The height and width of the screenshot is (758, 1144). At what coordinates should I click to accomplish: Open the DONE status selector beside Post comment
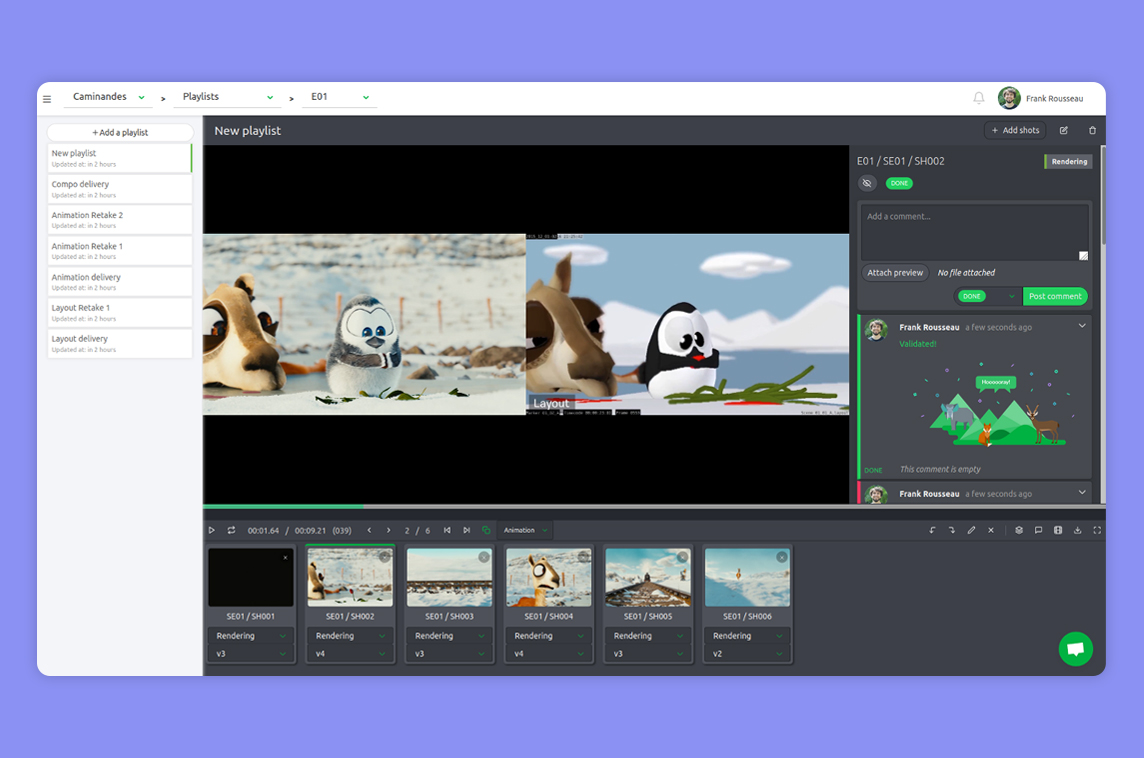(986, 296)
